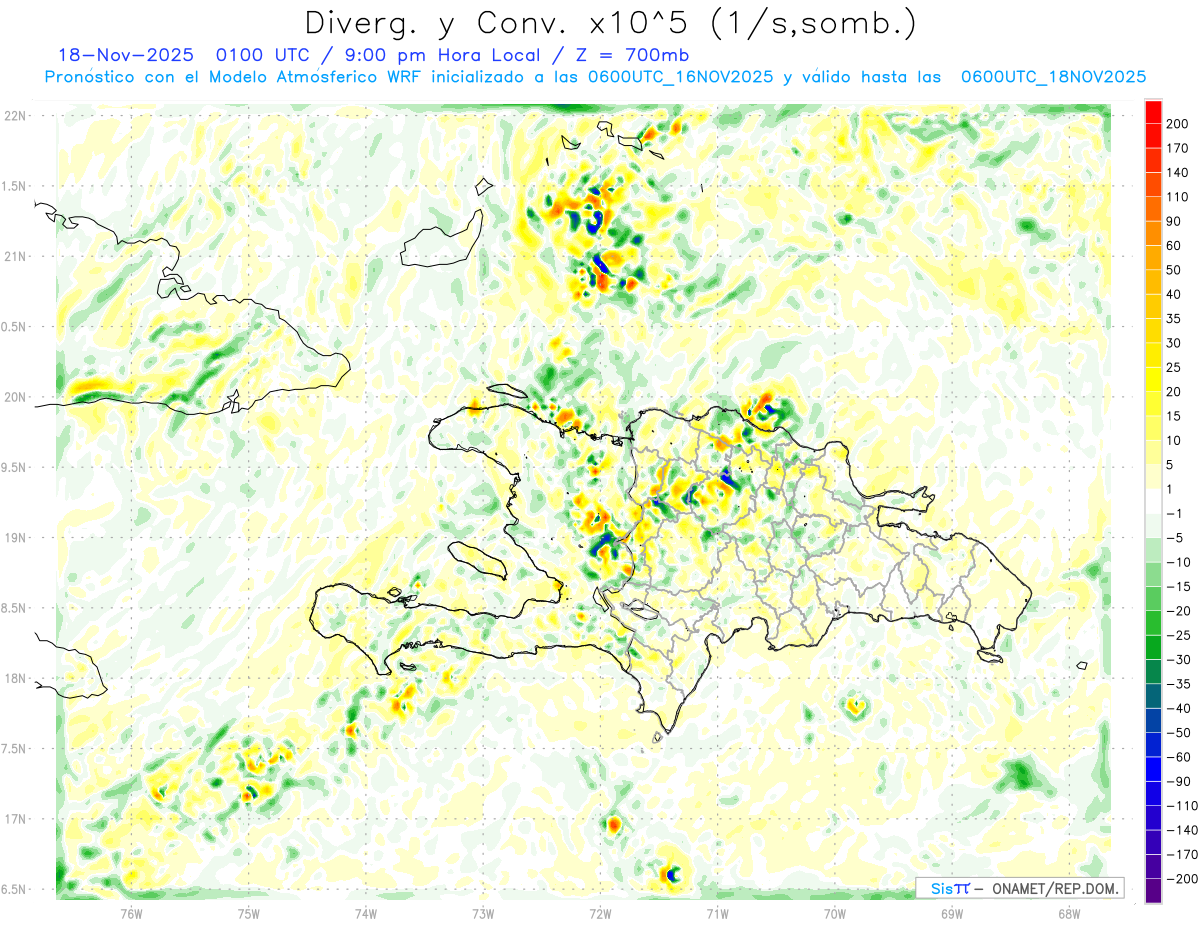The height and width of the screenshot is (927, 1200).
Task: Click the "-200" value on the color scale
Action: click(x=1184, y=878)
